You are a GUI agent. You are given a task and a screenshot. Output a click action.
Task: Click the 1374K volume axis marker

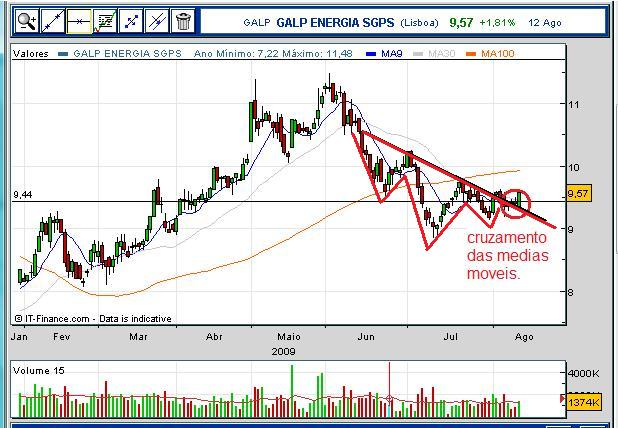coord(584,402)
